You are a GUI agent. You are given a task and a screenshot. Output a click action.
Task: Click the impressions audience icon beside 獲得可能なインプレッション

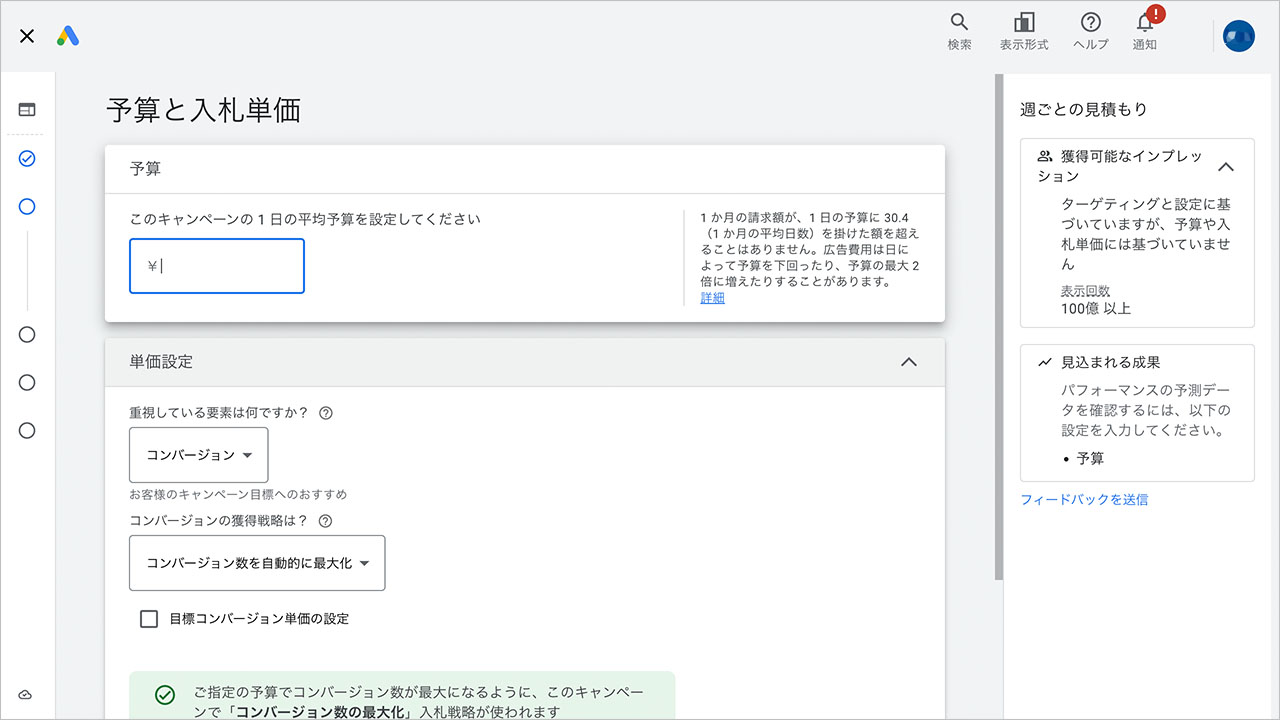click(x=1043, y=155)
